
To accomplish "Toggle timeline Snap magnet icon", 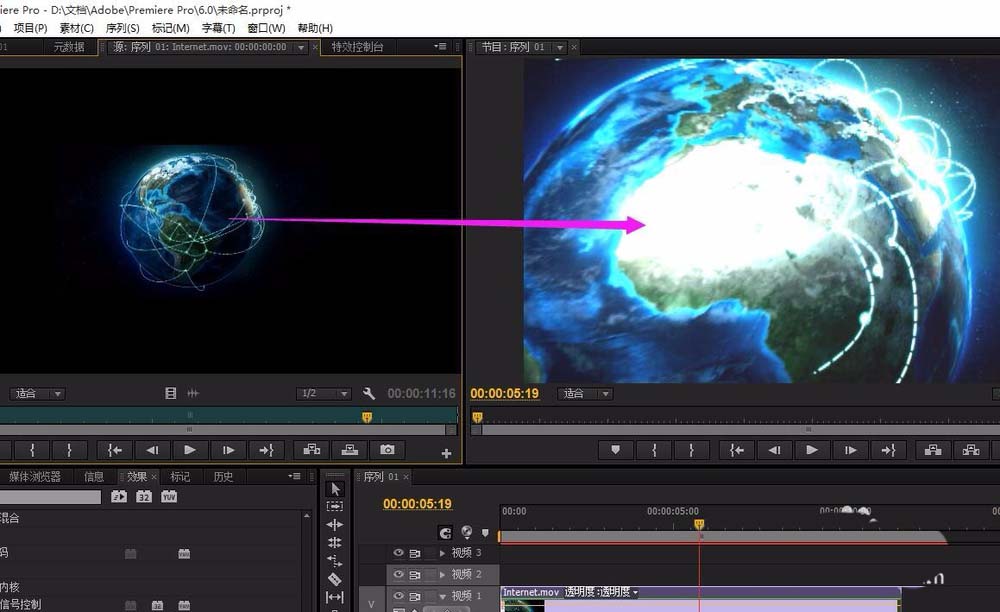I will coord(445,532).
